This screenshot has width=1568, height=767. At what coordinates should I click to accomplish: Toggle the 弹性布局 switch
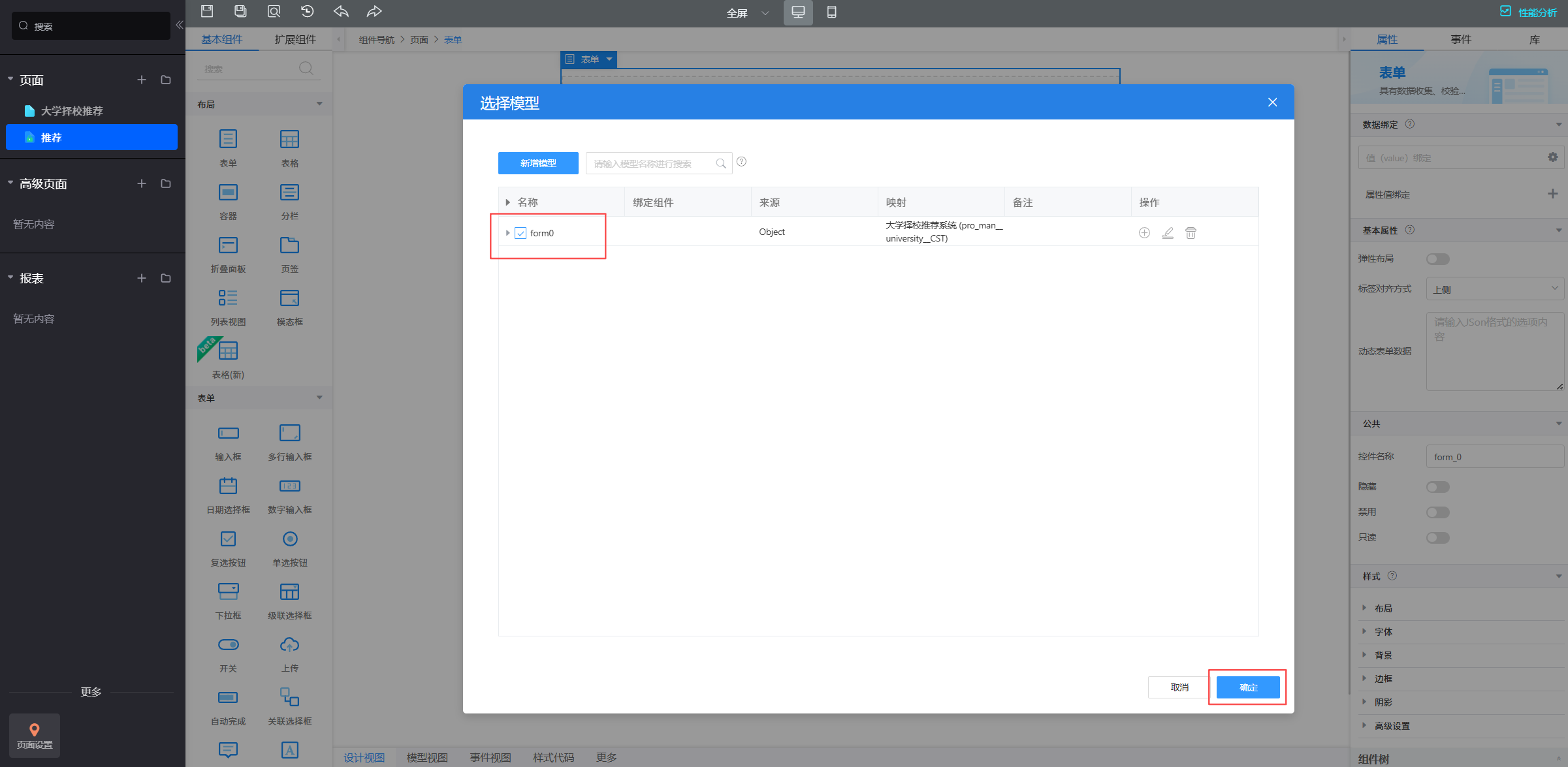pyautogui.click(x=1437, y=259)
